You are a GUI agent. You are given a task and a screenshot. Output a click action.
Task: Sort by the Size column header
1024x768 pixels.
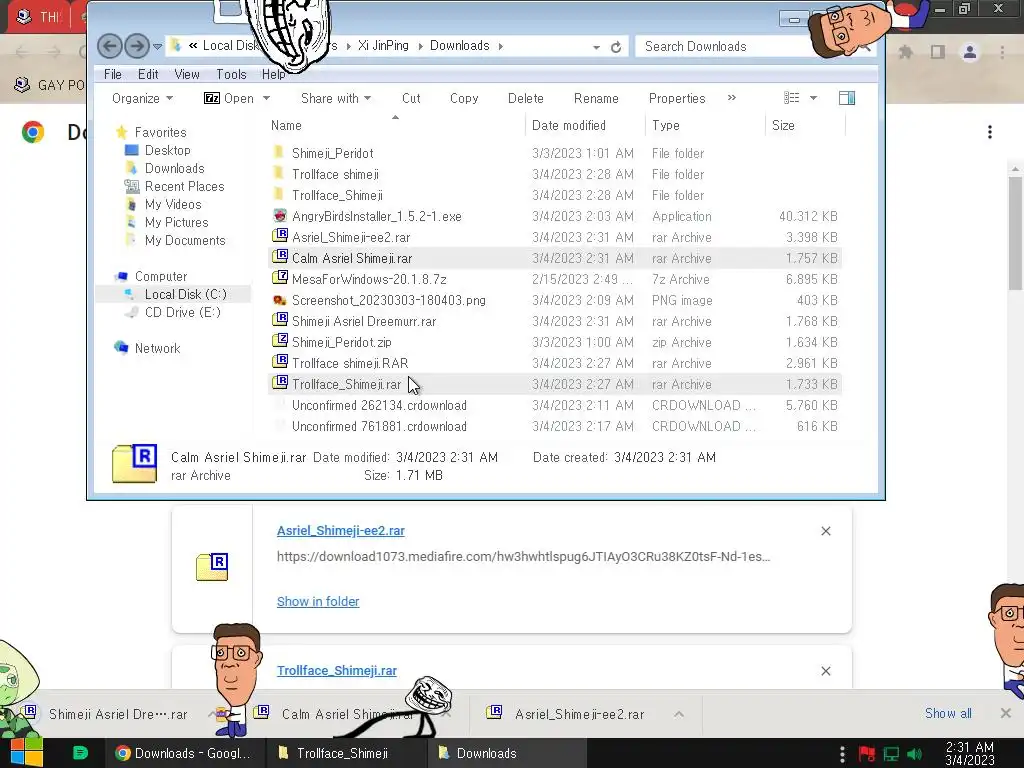(x=783, y=125)
